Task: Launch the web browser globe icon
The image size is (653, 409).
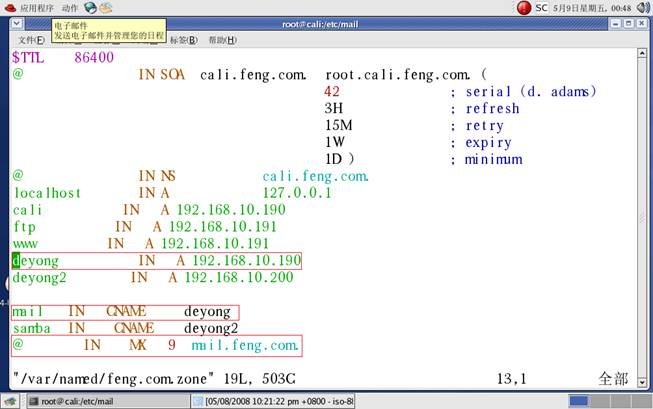Action: [x=89, y=7]
